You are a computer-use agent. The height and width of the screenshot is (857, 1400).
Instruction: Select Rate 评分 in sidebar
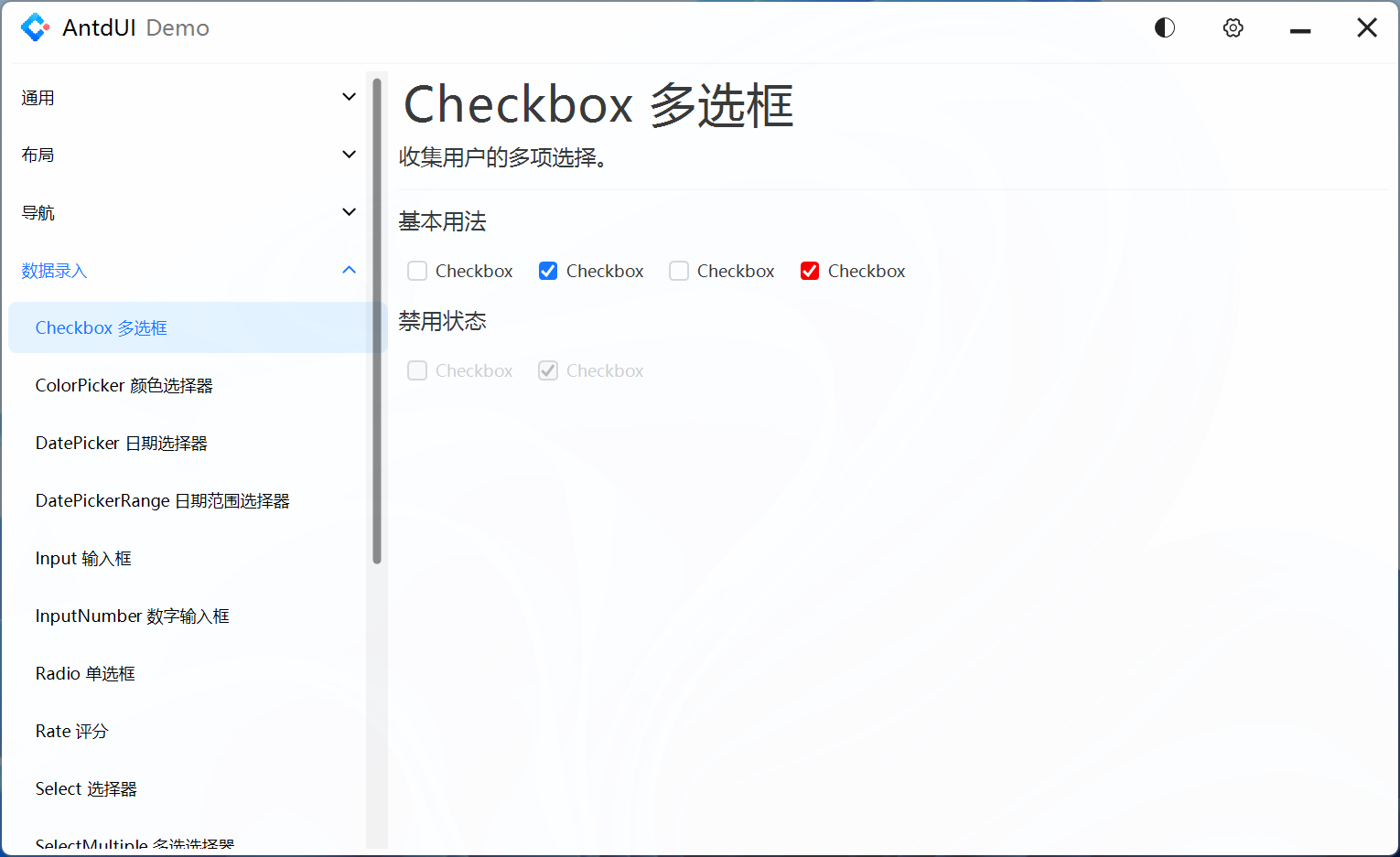pos(71,731)
